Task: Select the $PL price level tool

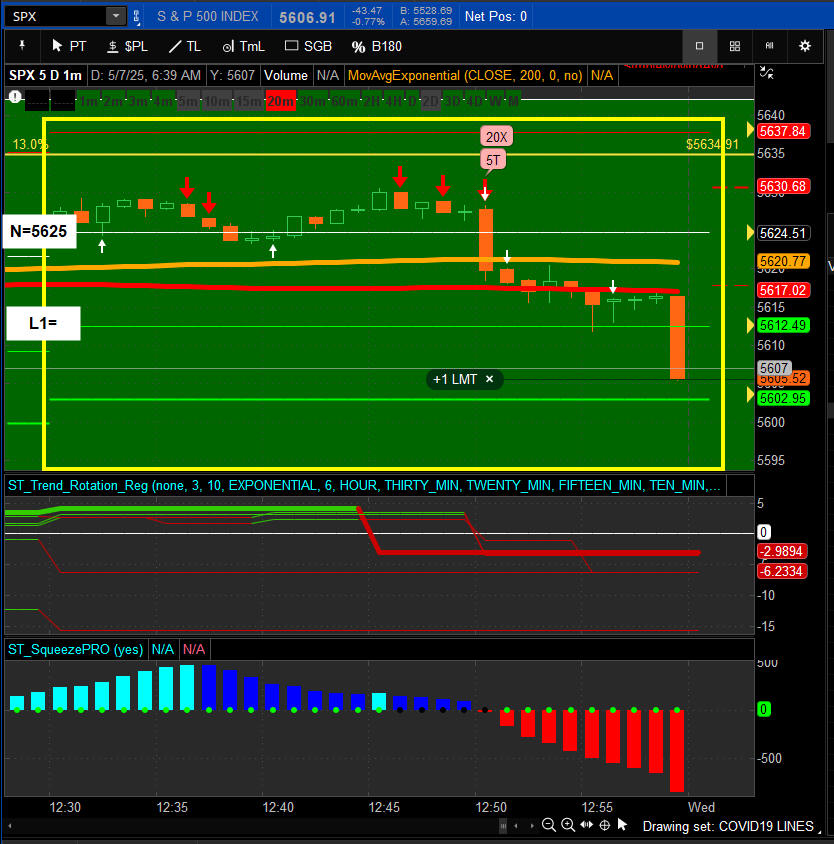Action: [x=127, y=46]
